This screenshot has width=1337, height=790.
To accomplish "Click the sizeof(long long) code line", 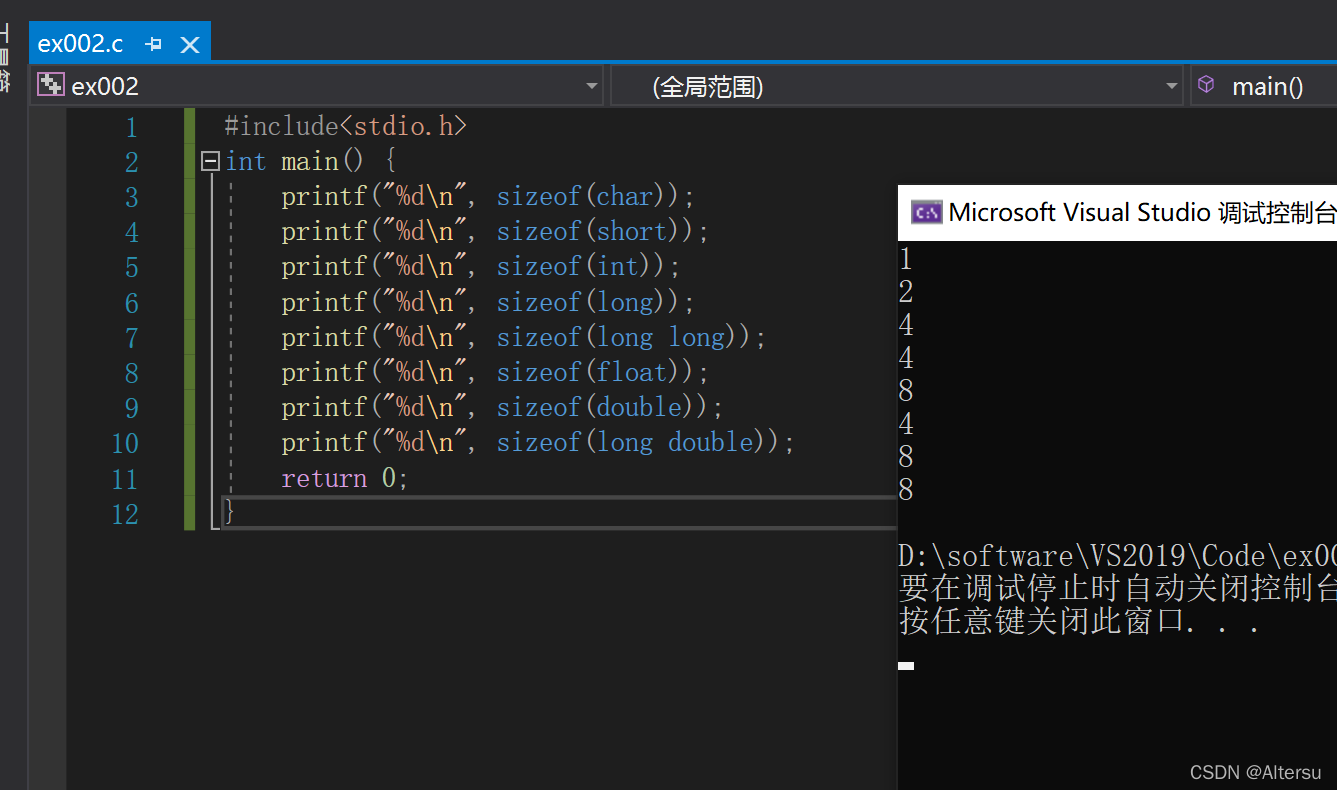I will (523, 337).
